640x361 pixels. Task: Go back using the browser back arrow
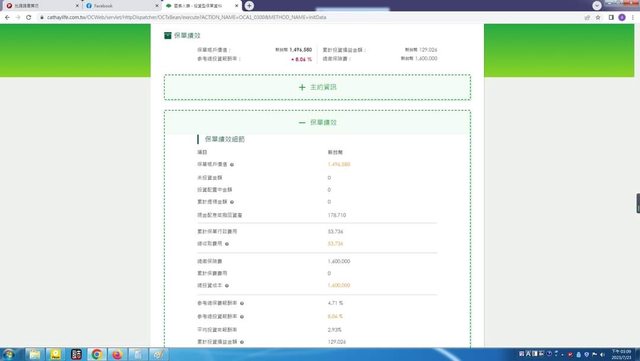[x=7, y=17]
